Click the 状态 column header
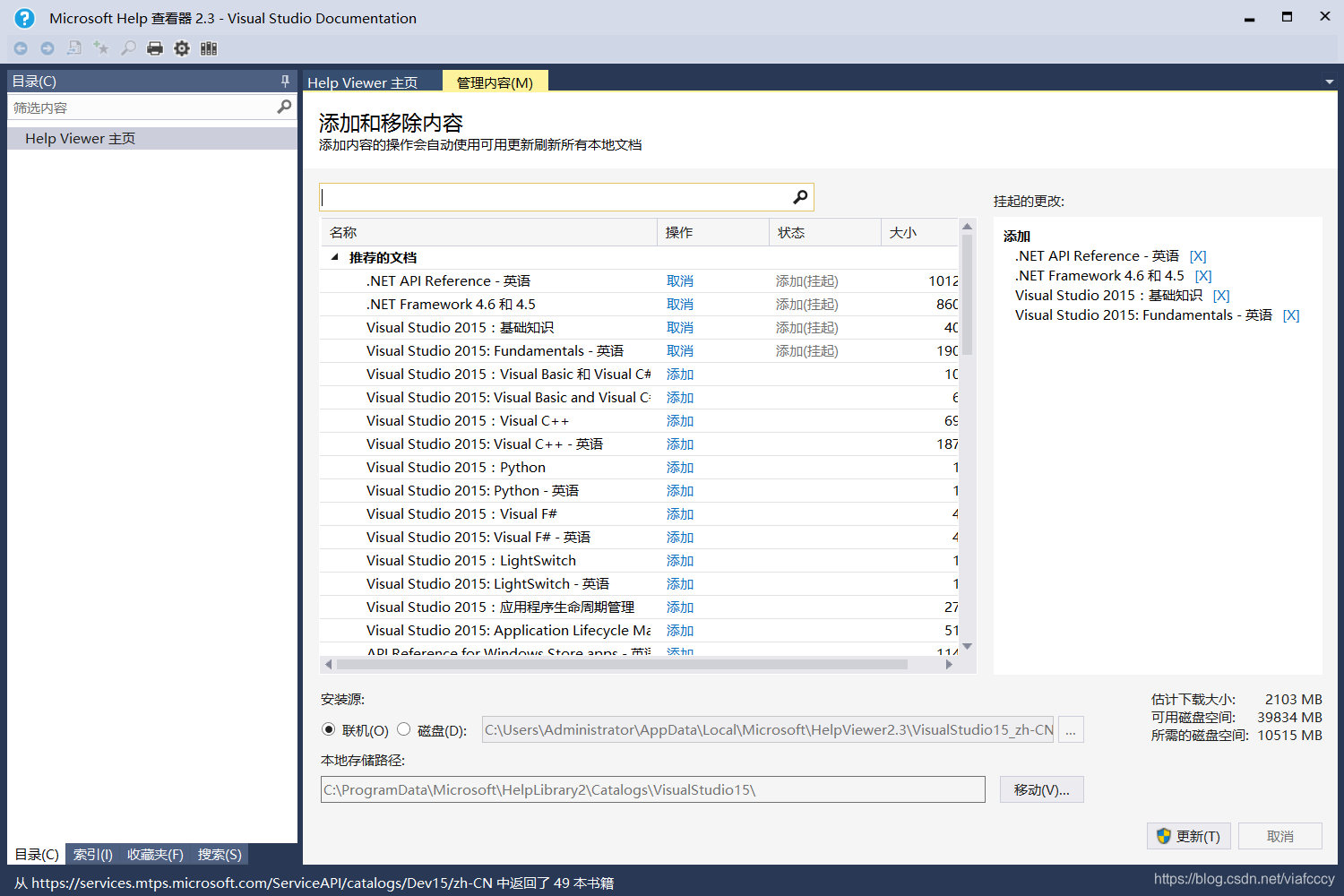Viewport: 1344px width, 896px height. tap(825, 232)
